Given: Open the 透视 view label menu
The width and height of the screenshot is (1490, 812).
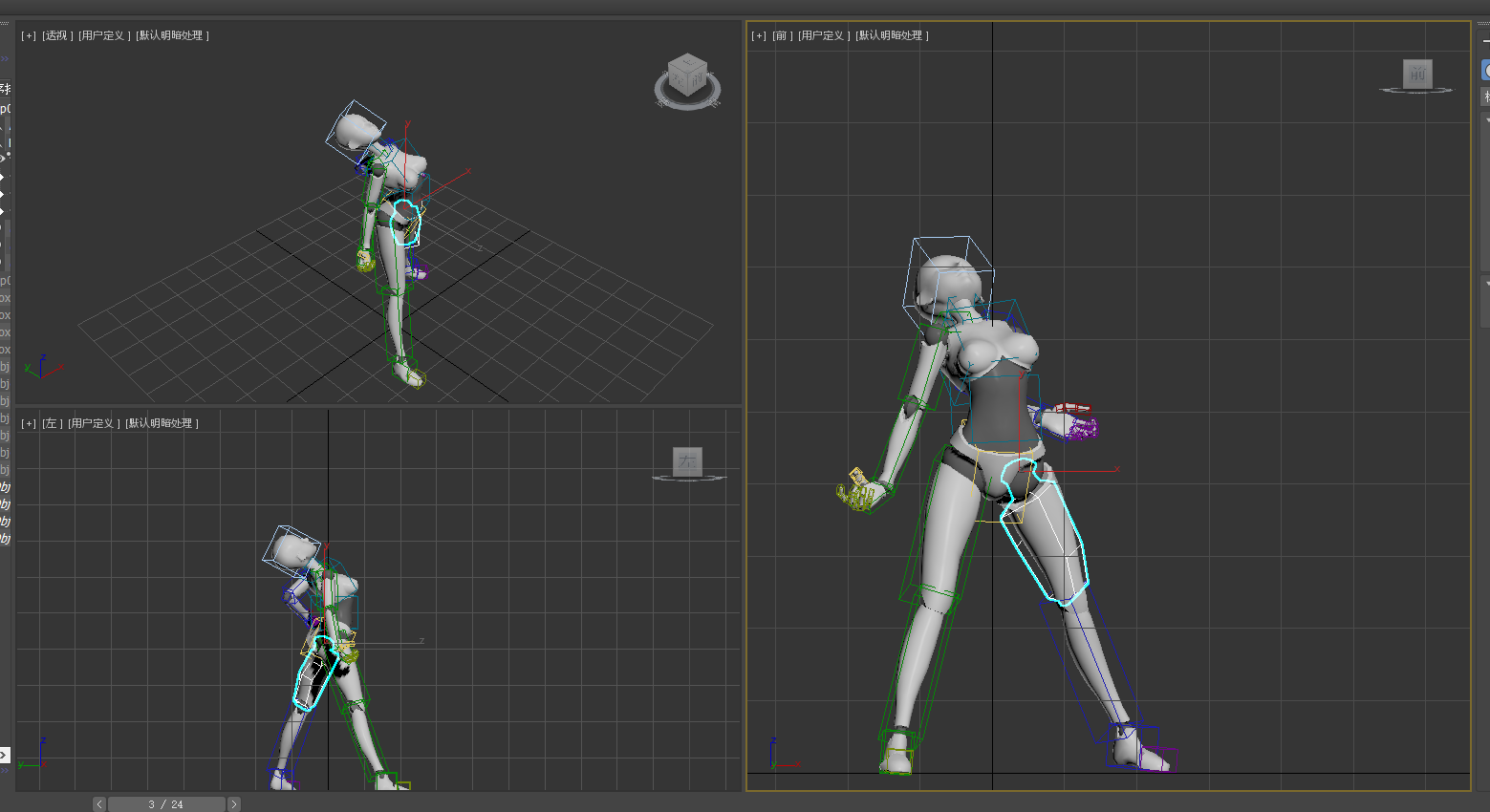Looking at the screenshot, I should [56, 35].
